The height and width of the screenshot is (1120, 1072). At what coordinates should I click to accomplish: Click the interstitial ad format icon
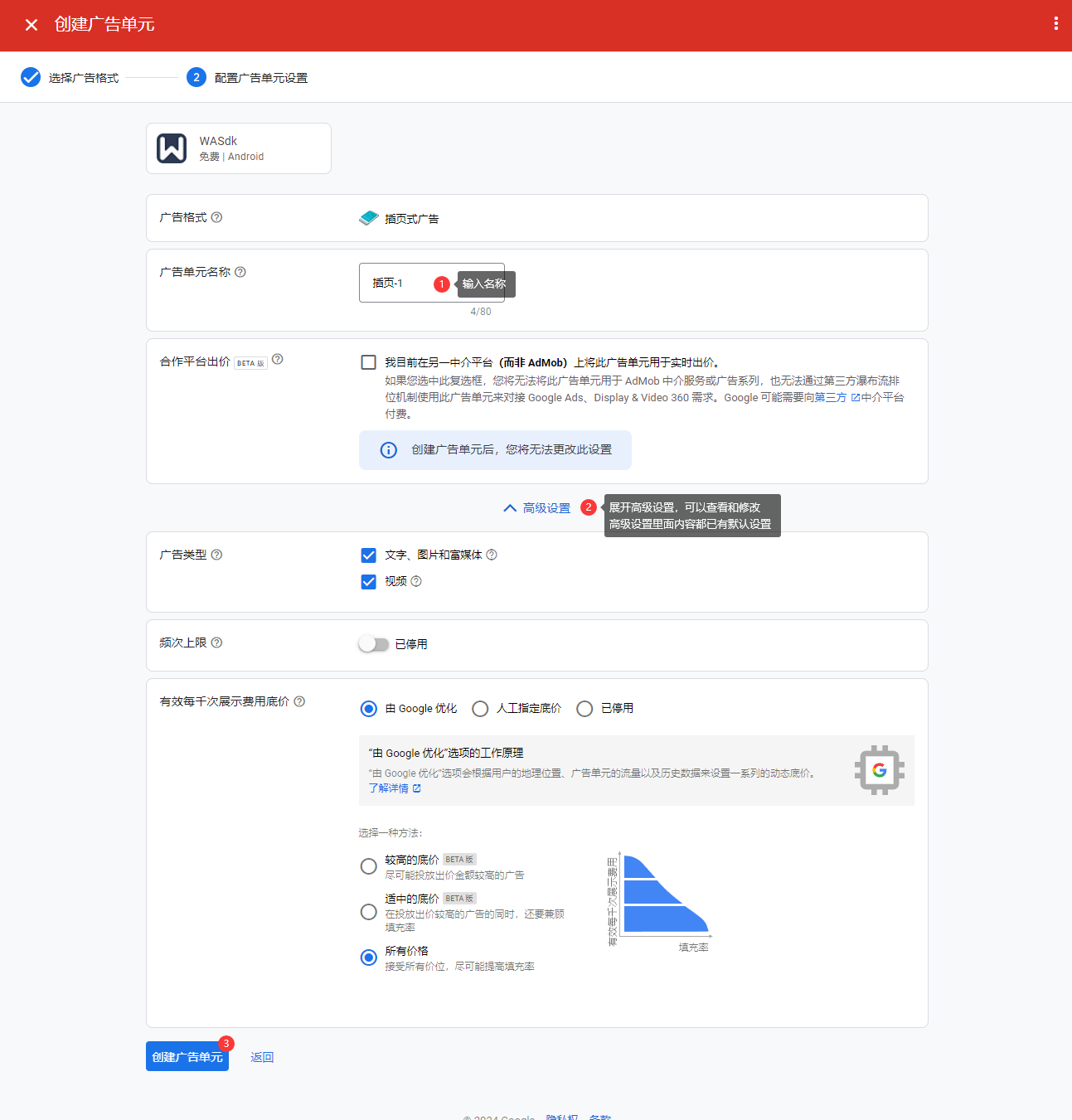click(369, 218)
